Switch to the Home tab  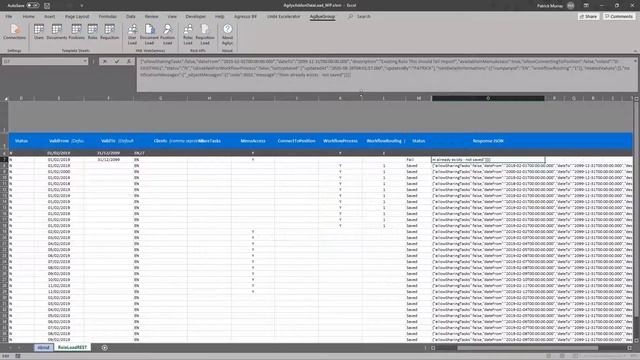(x=29, y=16)
